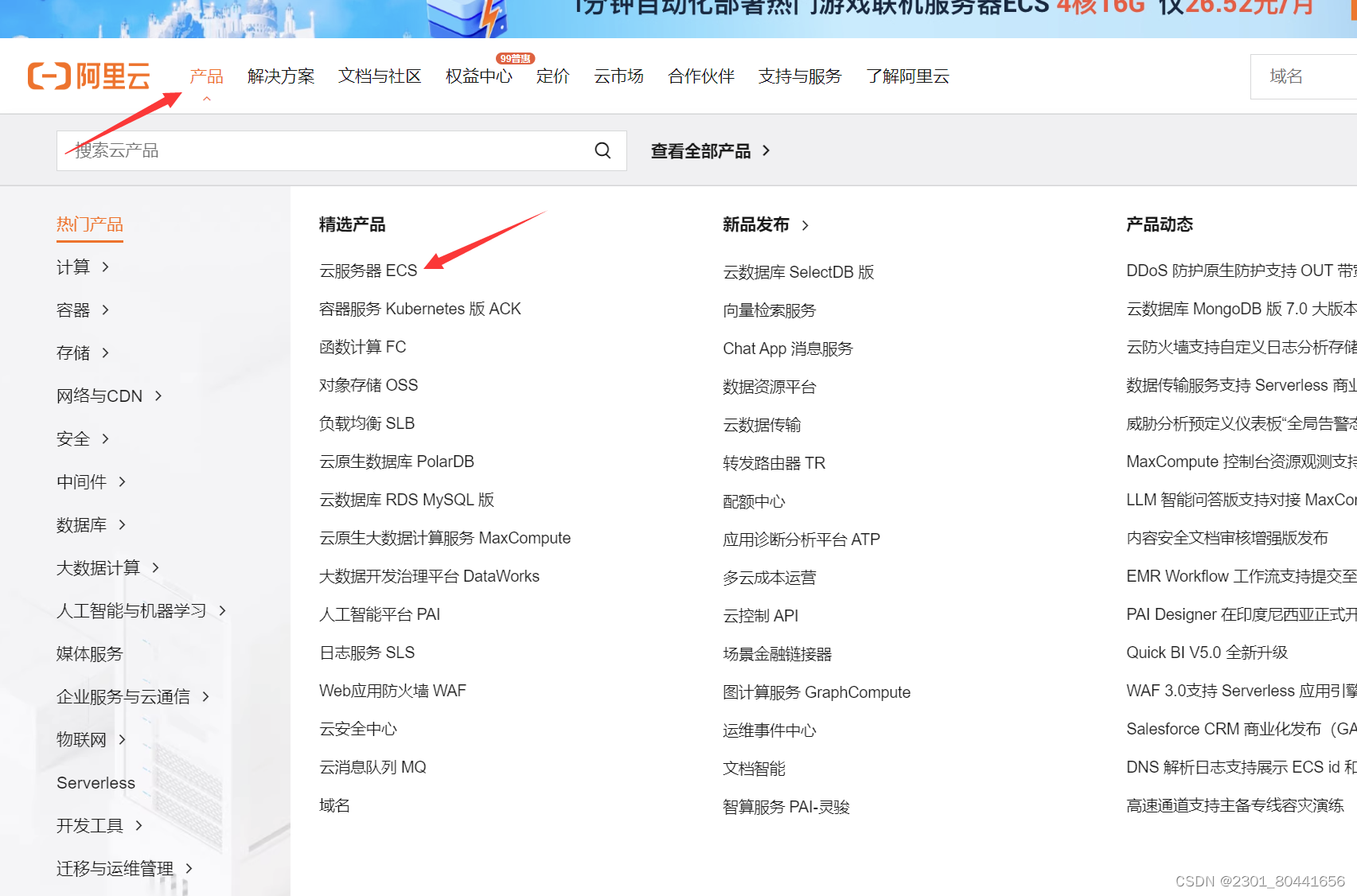This screenshot has height=896, width=1357.
Task: Open 应用诊断分析平台 ATP
Action: coord(801,540)
